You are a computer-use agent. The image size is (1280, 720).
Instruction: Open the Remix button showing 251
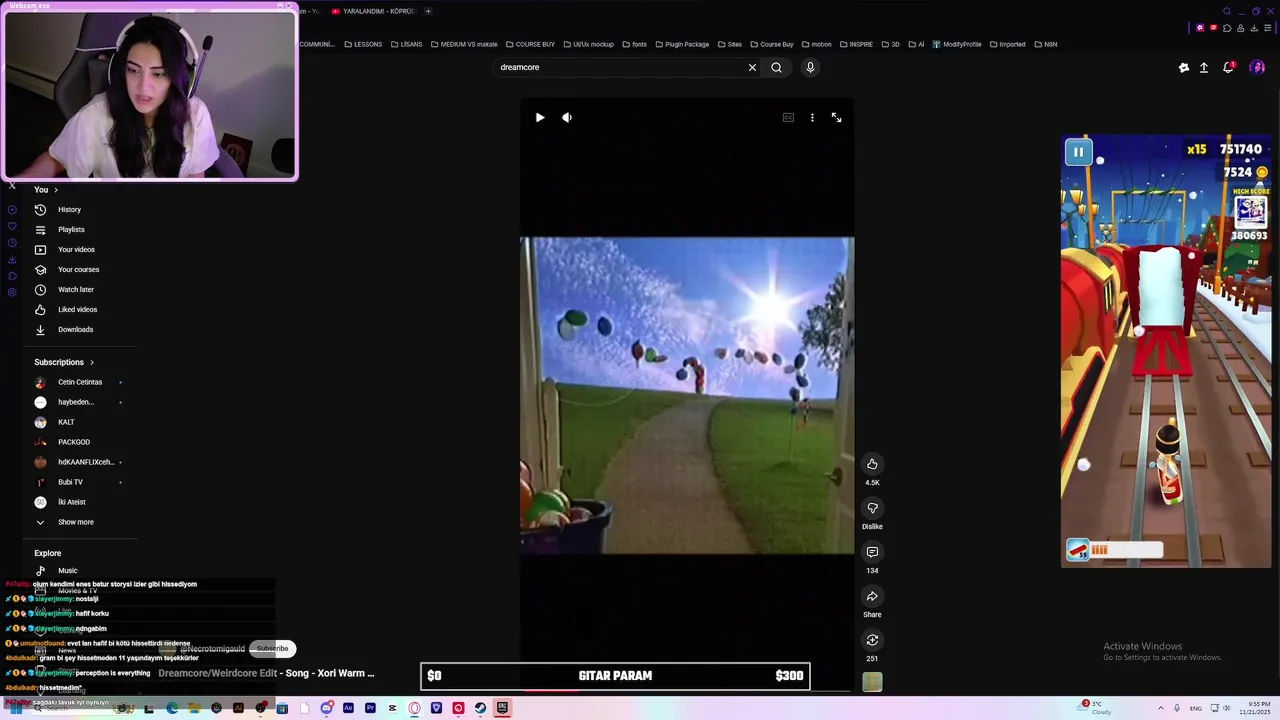coord(872,640)
